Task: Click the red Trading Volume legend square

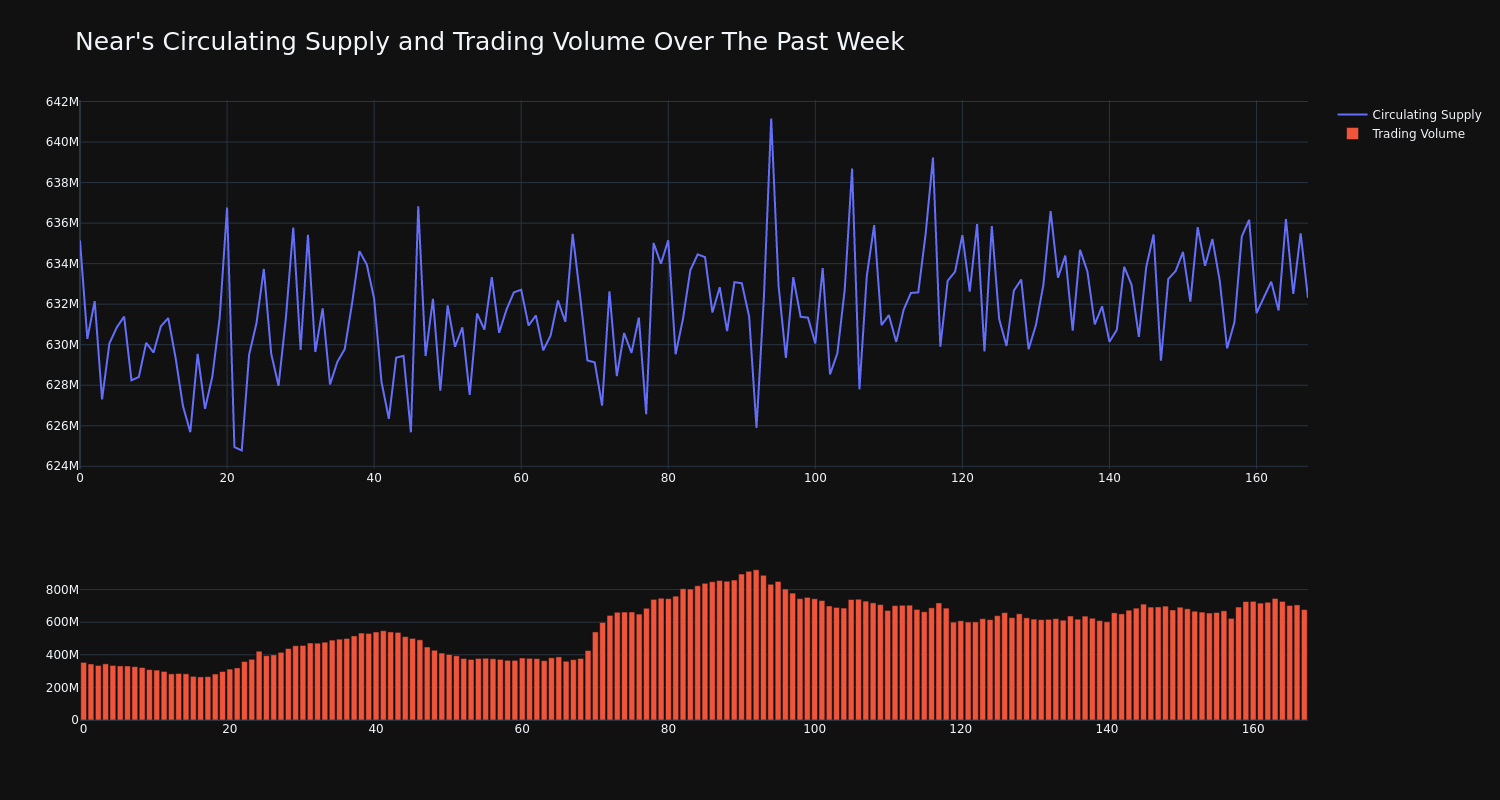Action: [x=1352, y=134]
